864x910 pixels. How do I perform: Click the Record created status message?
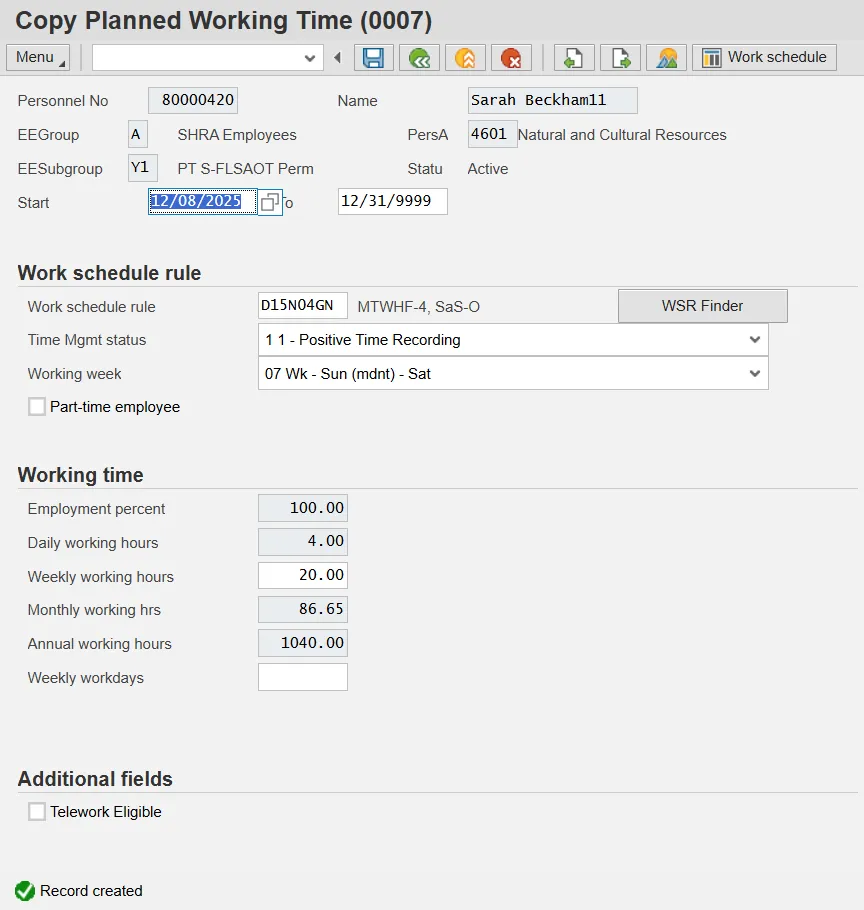(x=91, y=891)
